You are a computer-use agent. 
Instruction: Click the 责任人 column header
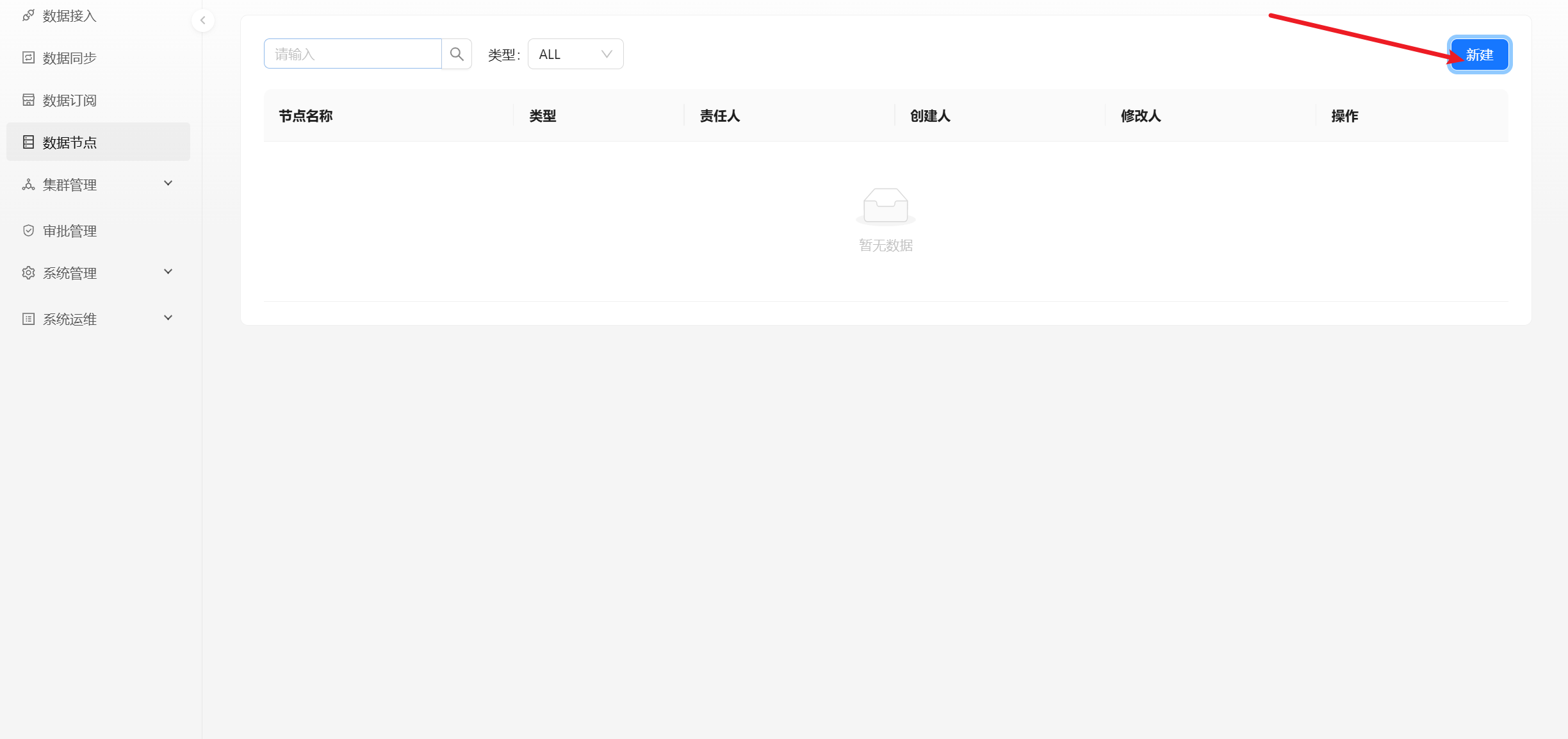[x=719, y=116]
